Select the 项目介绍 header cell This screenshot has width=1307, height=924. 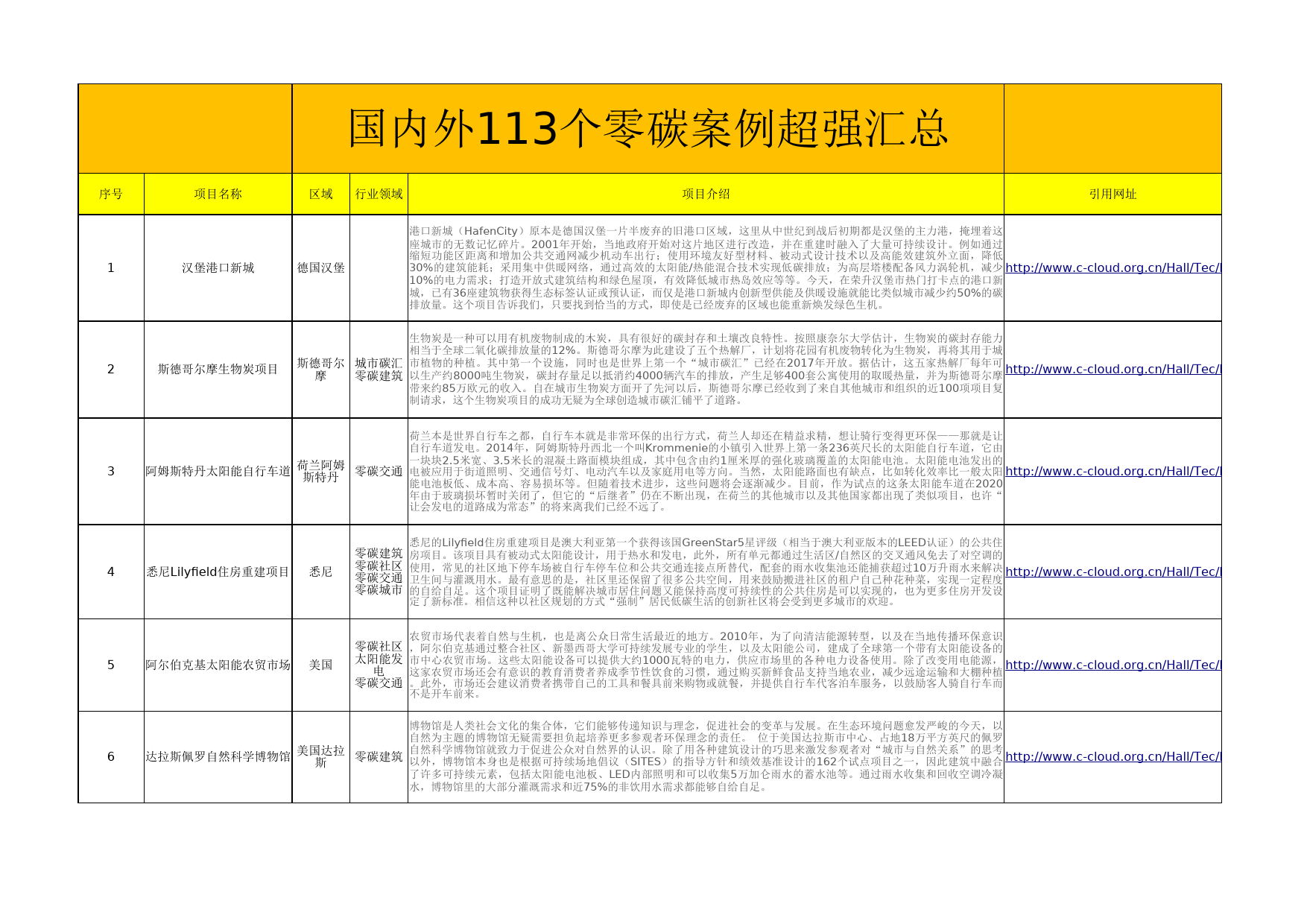706,194
